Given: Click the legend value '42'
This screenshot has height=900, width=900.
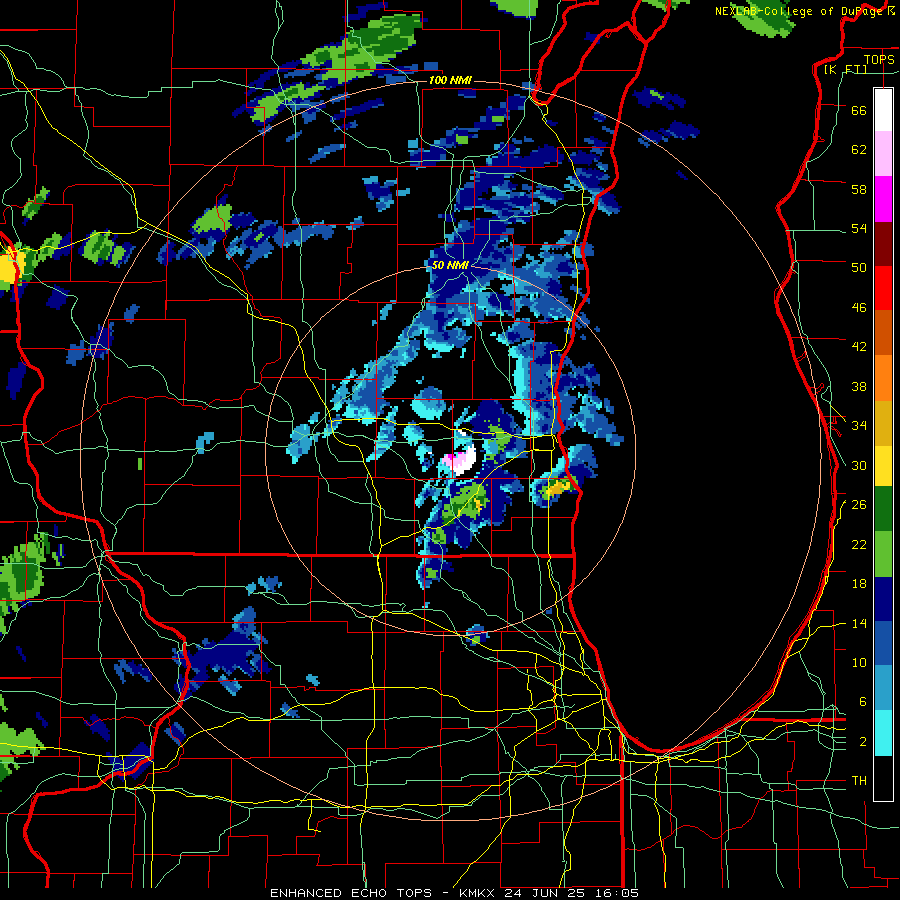Looking at the screenshot, I should click(859, 347).
